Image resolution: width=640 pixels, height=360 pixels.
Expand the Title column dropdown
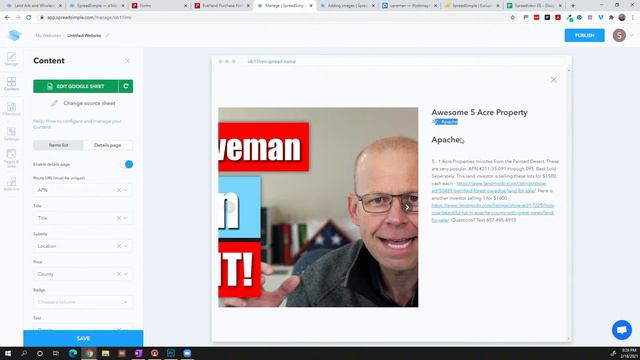(126, 218)
